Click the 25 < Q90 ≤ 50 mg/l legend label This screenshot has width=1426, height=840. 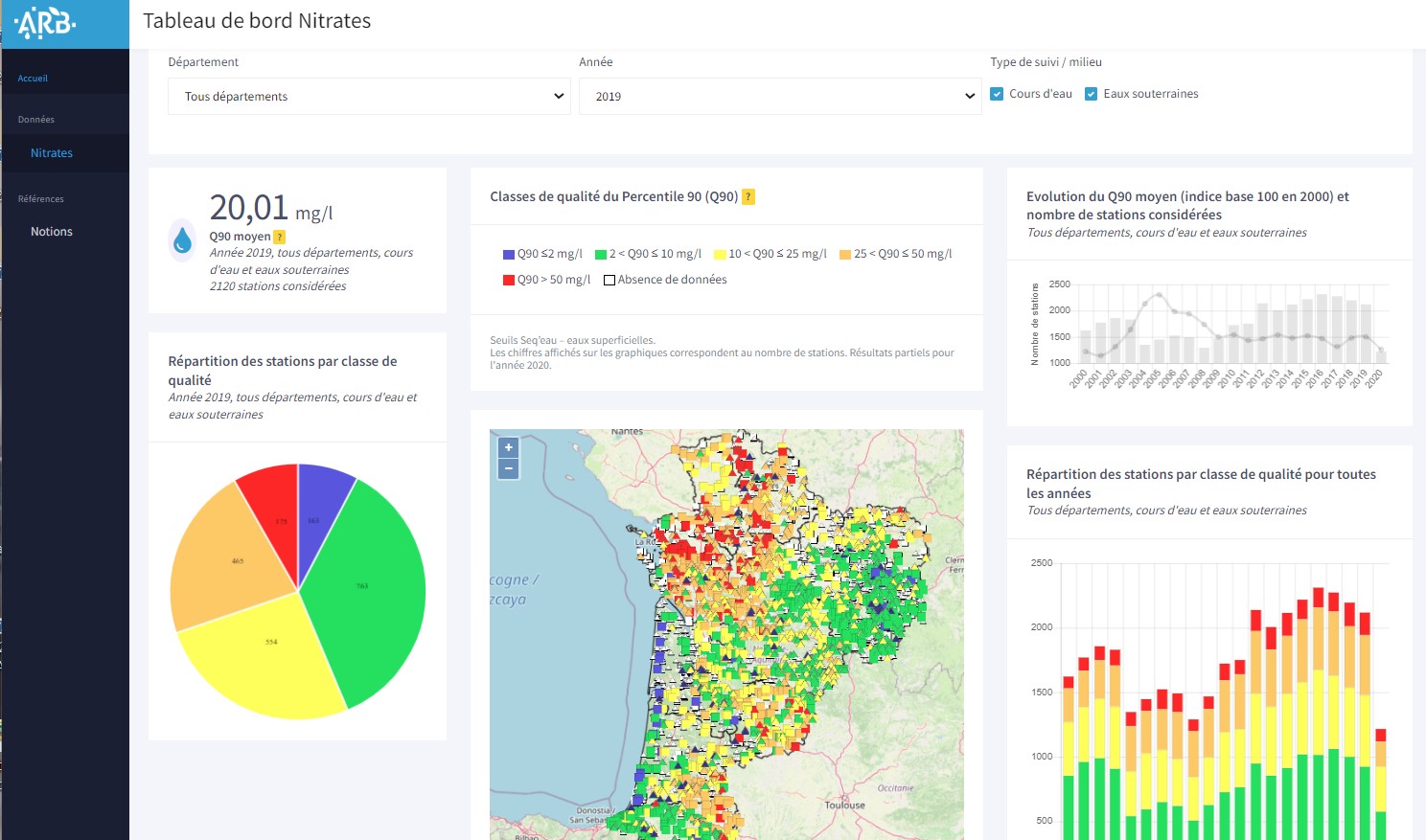(x=903, y=254)
